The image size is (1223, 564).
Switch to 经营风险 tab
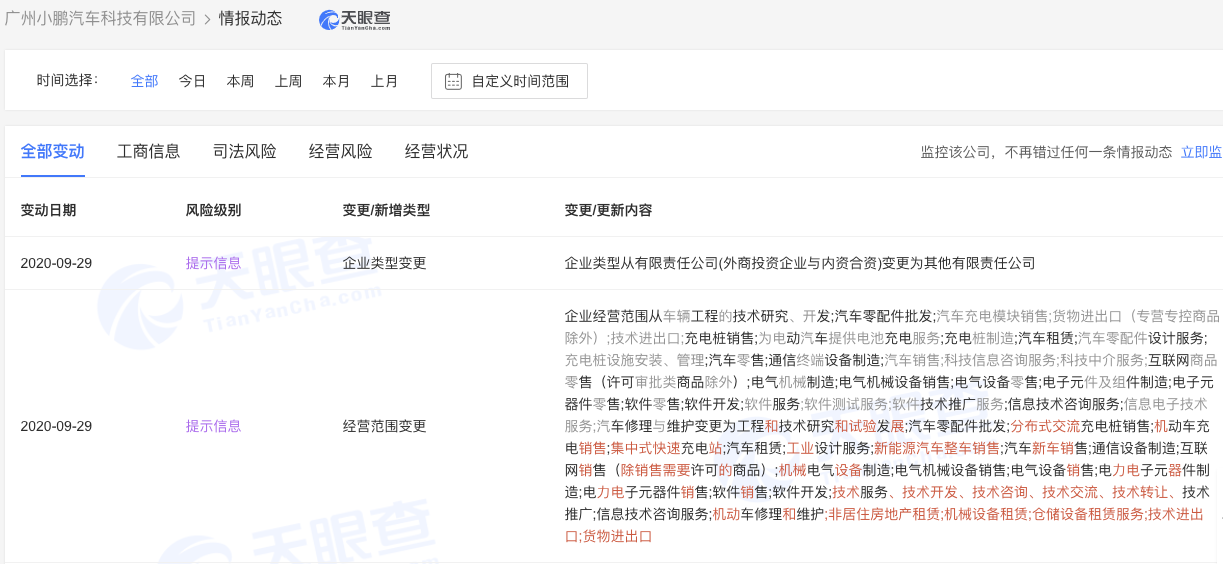(341, 152)
